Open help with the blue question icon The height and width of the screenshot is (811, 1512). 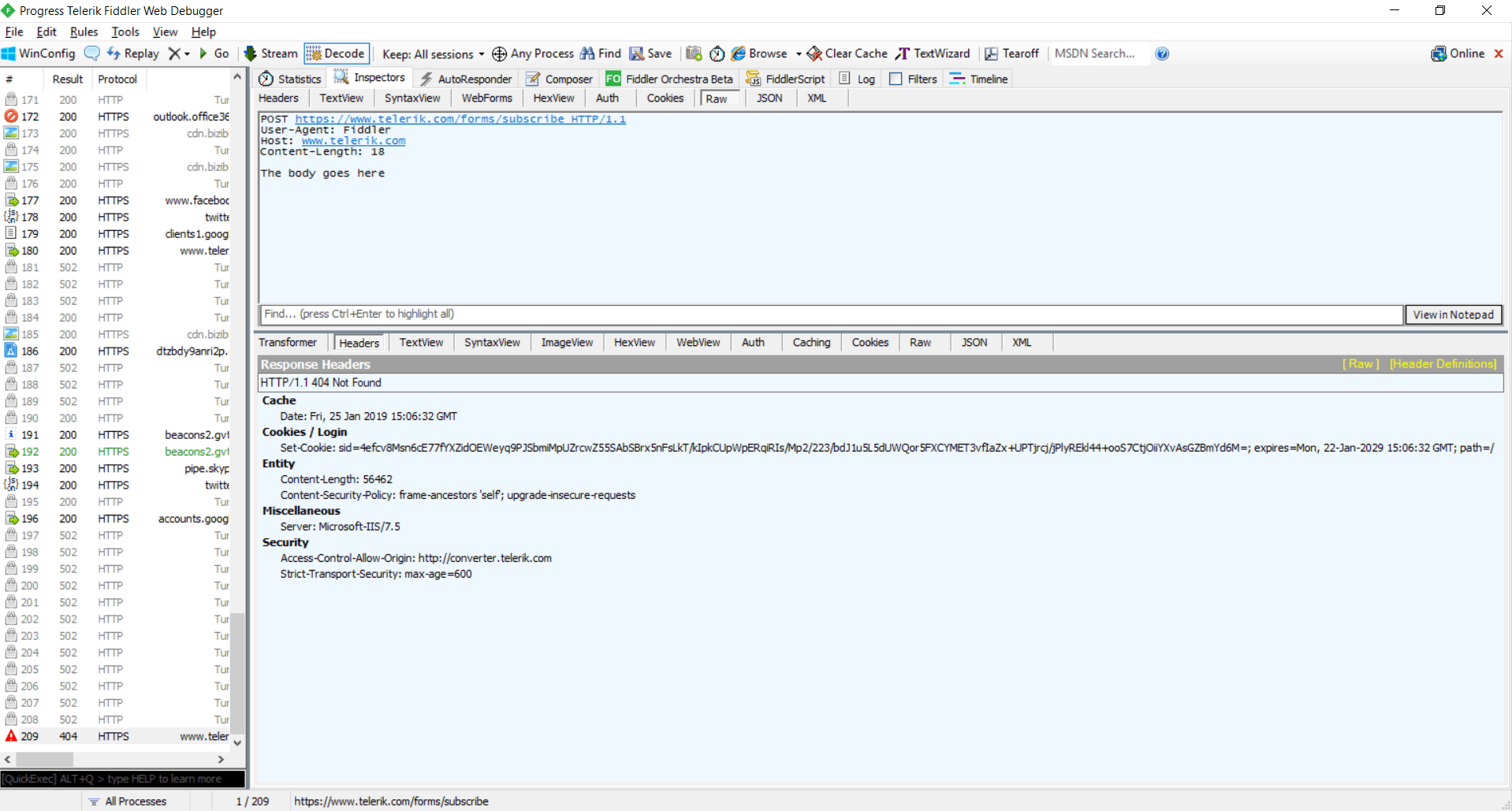1162,54
